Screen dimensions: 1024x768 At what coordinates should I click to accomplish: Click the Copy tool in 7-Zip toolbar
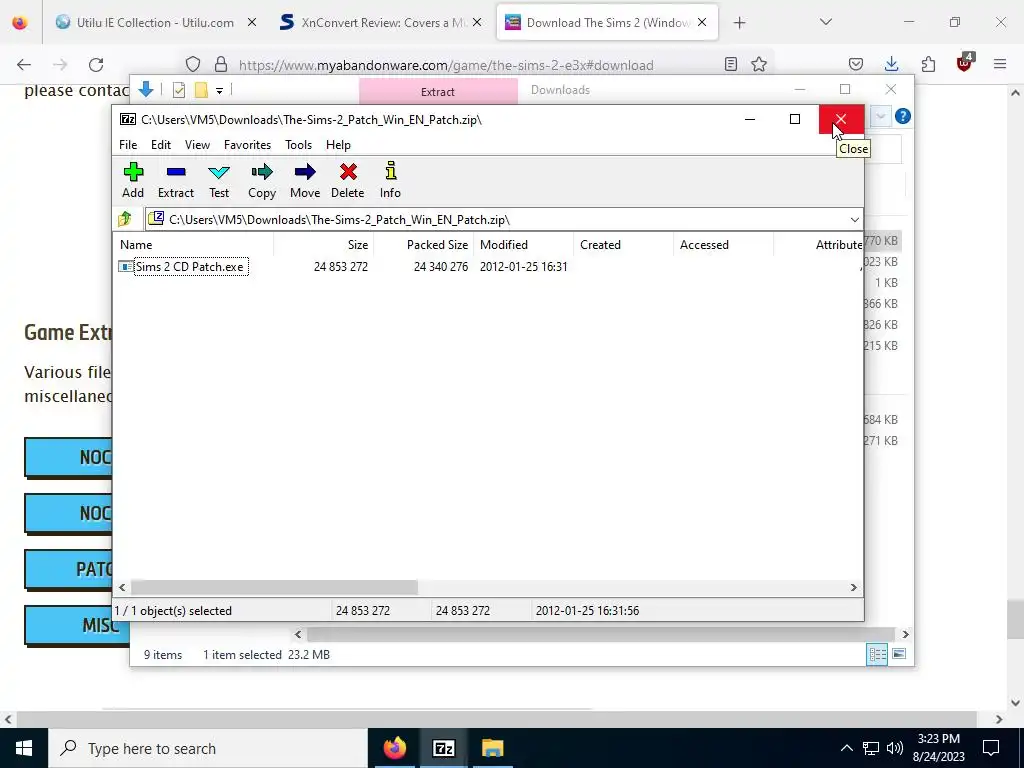262,180
